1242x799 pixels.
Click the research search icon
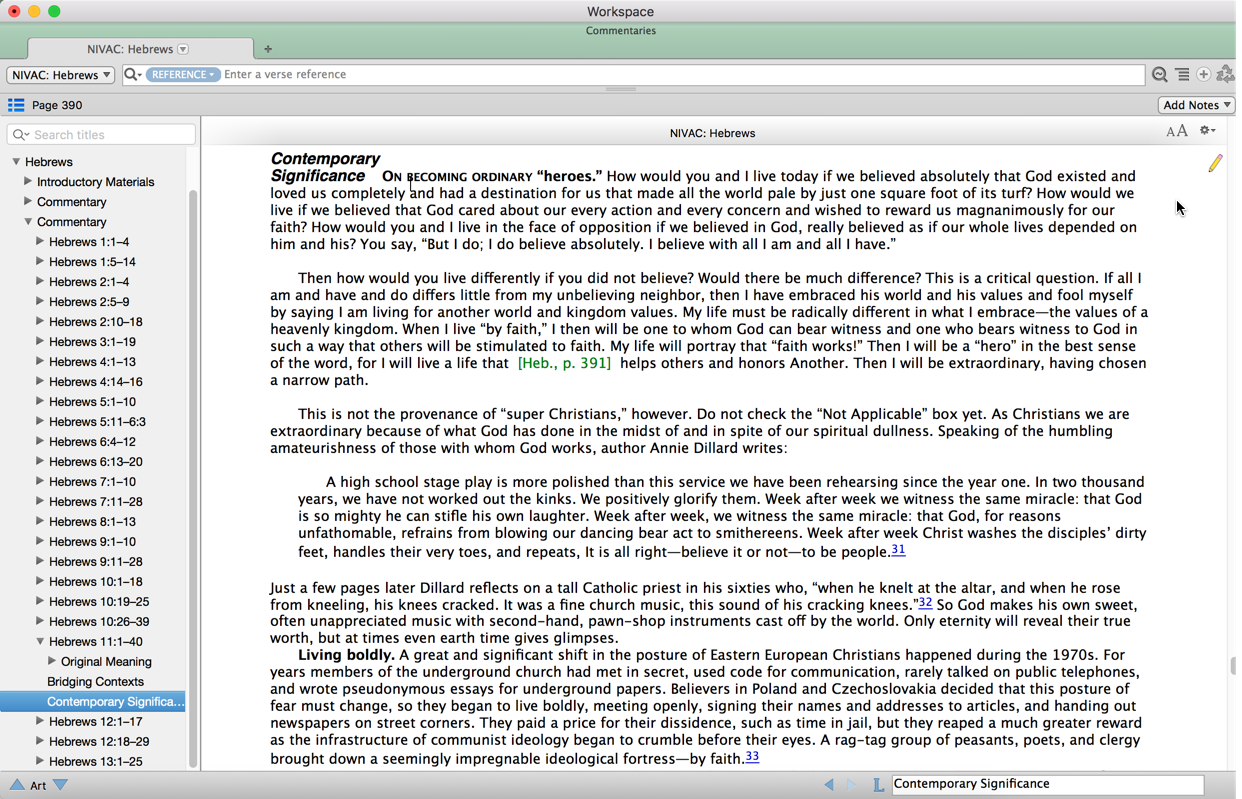(x=1159, y=75)
